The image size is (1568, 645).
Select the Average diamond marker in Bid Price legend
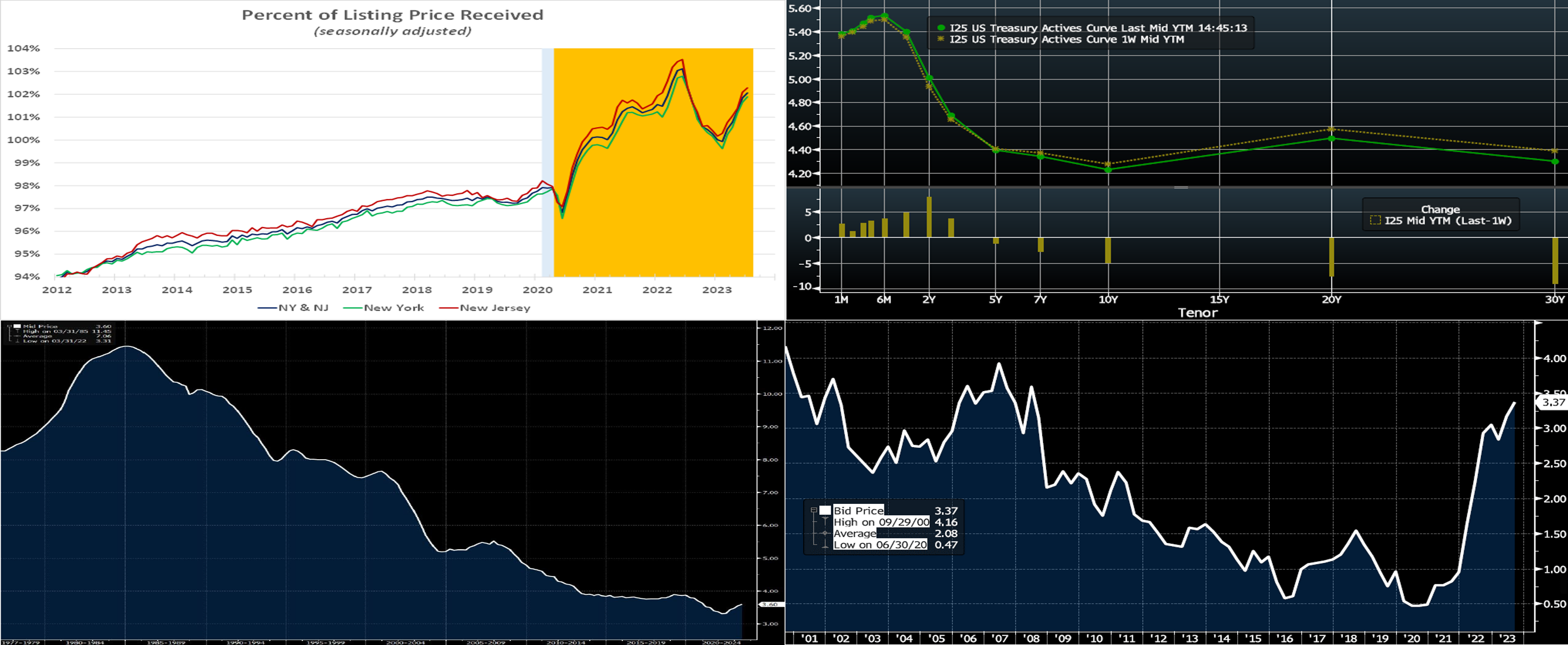tap(825, 533)
